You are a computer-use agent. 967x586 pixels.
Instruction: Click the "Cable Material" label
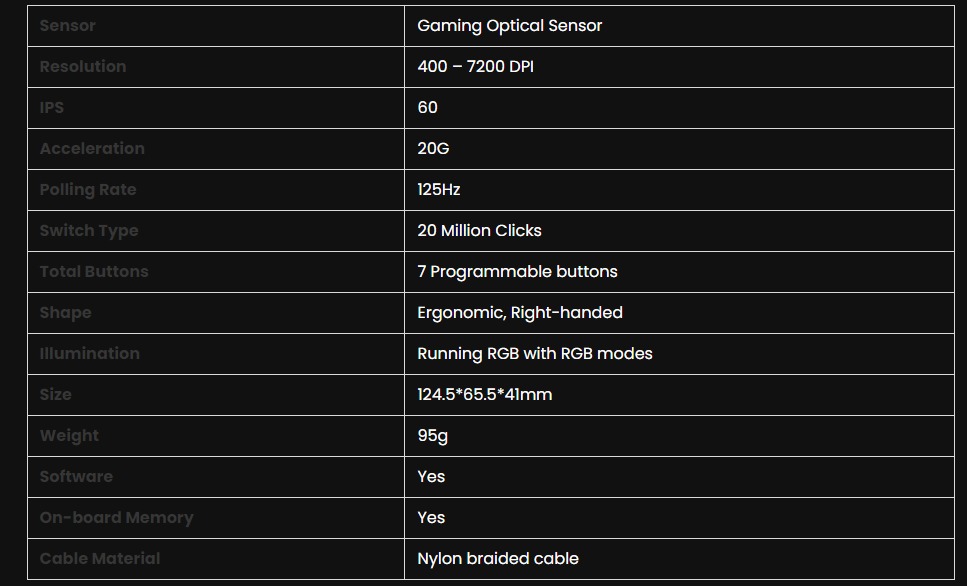tap(100, 559)
